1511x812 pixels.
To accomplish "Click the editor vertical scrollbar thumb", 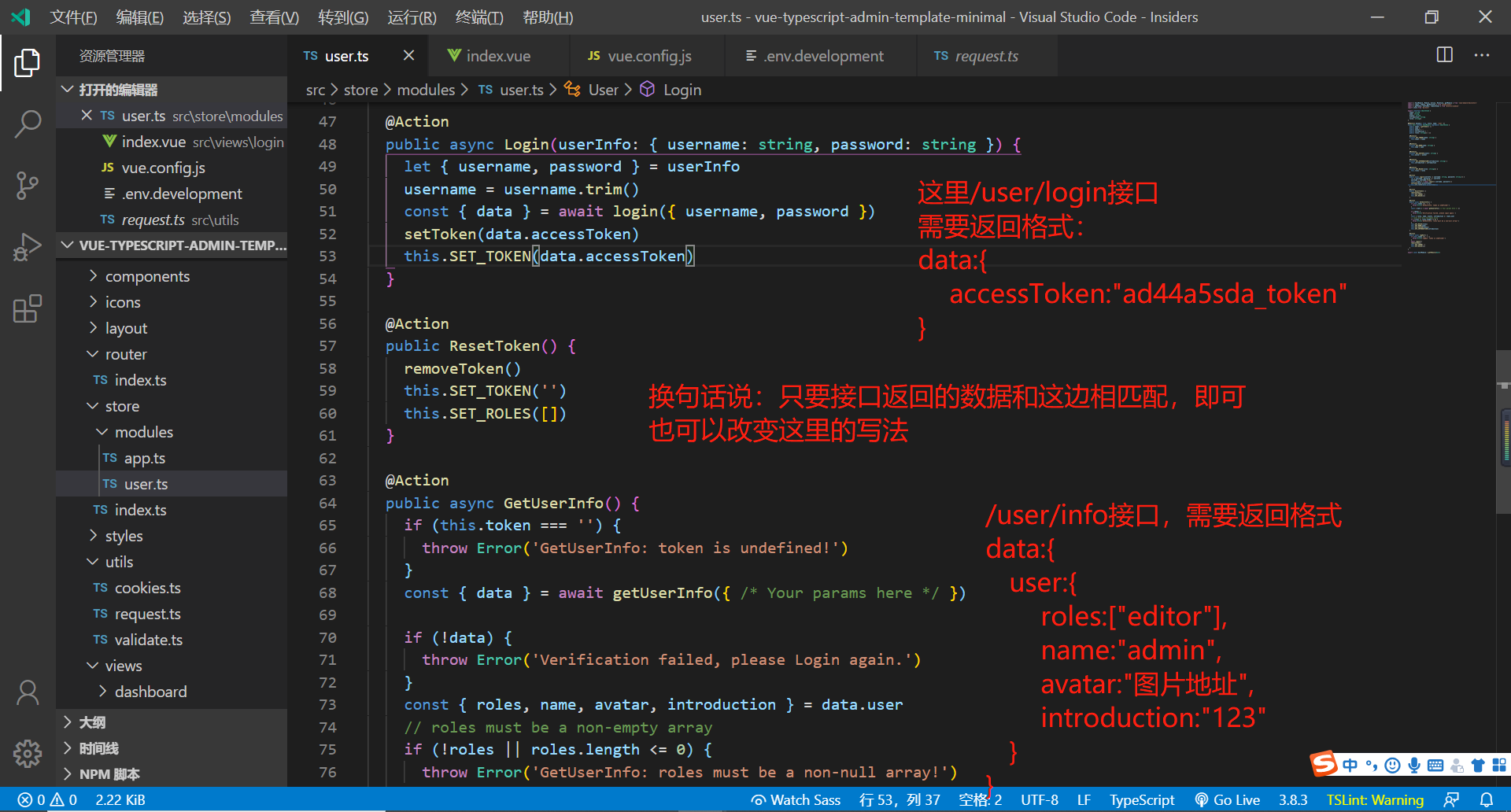I will (x=1503, y=431).
